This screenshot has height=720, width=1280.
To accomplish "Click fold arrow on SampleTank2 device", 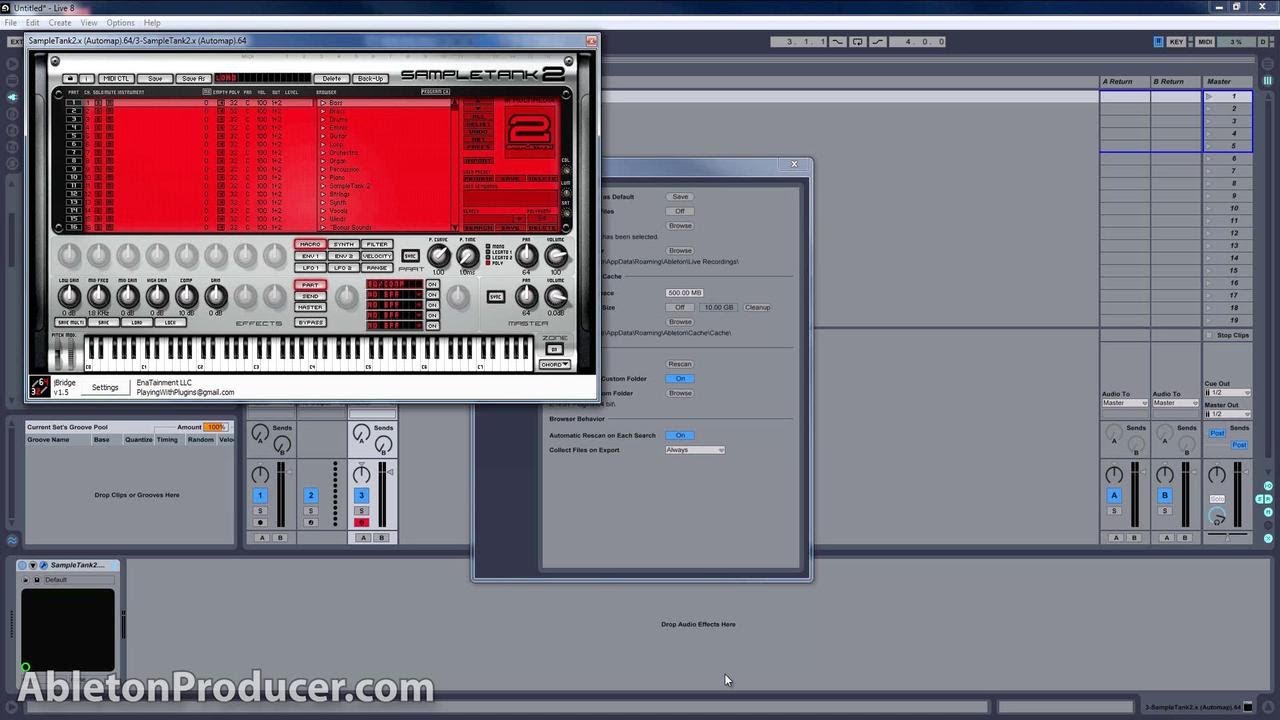I will click(x=33, y=565).
